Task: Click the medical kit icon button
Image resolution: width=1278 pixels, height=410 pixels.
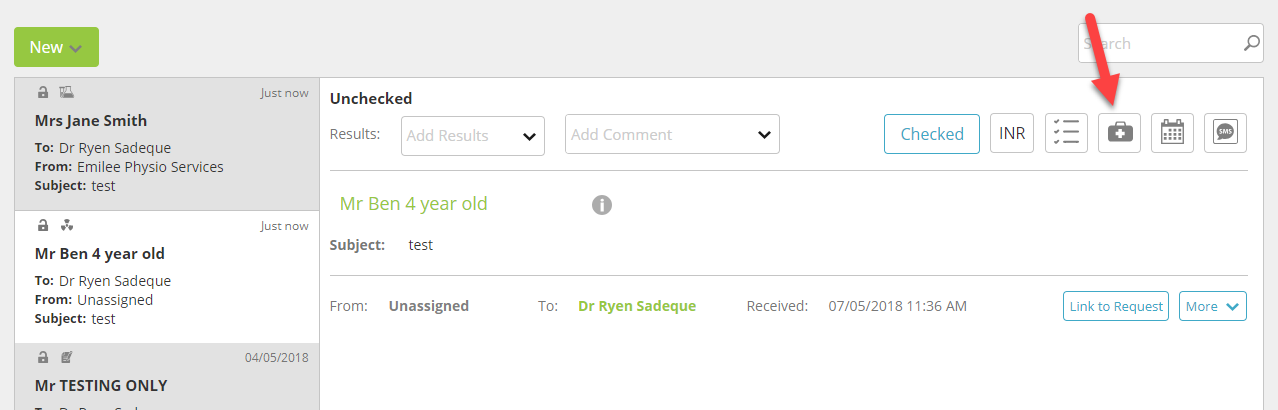Action: pyautogui.click(x=1119, y=133)
